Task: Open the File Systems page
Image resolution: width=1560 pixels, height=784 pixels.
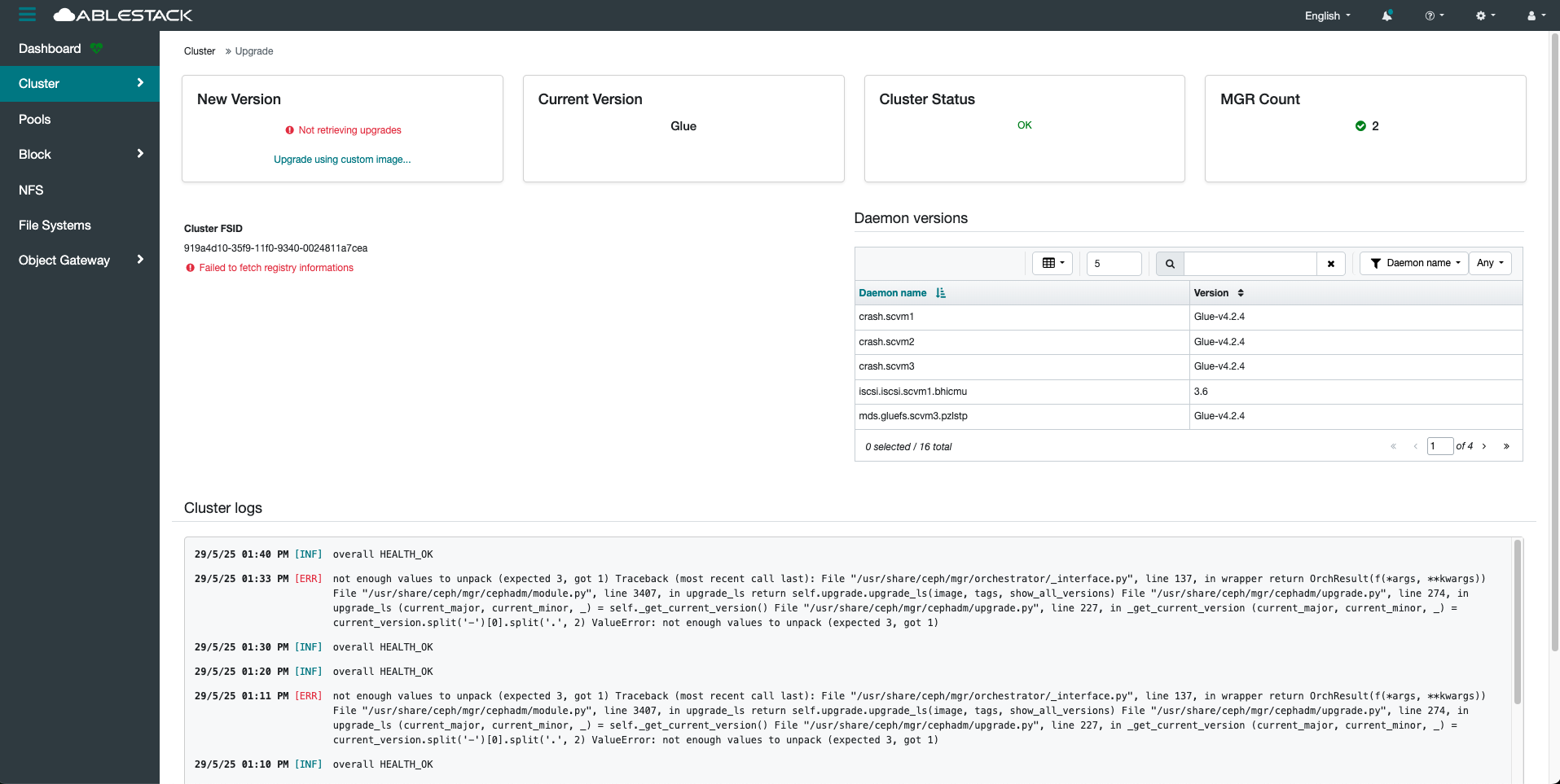Action: click(x=80, y=225)
